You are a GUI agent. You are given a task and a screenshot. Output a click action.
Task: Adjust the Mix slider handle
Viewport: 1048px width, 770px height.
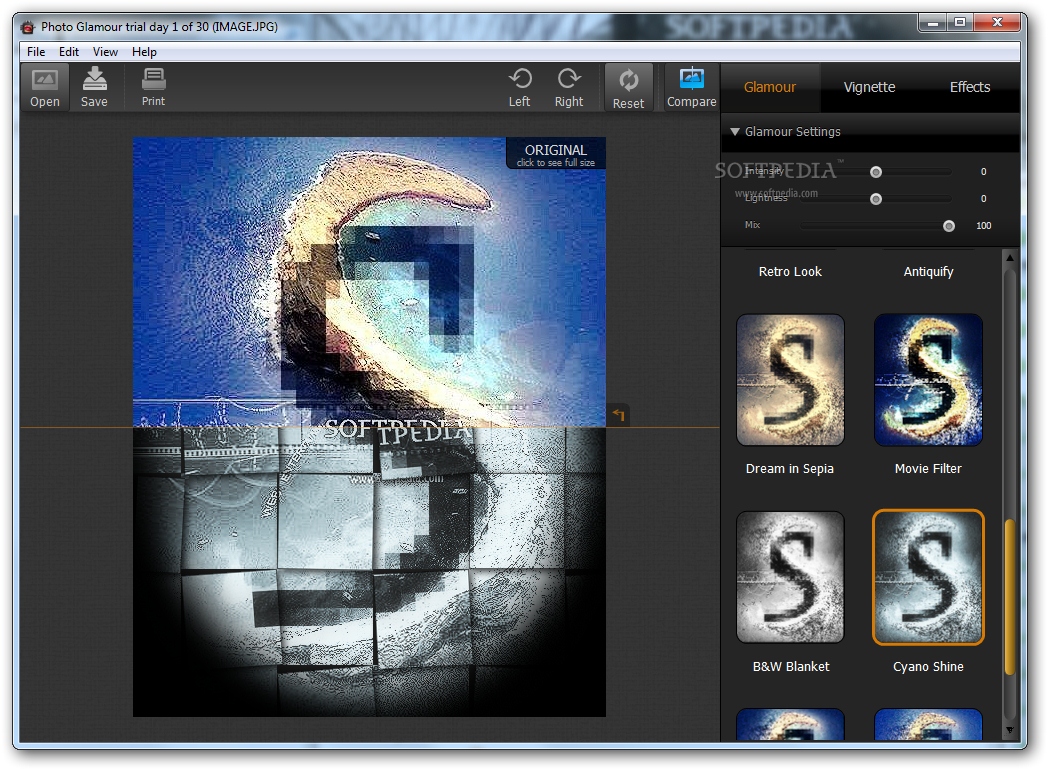[x=948, y=226]
